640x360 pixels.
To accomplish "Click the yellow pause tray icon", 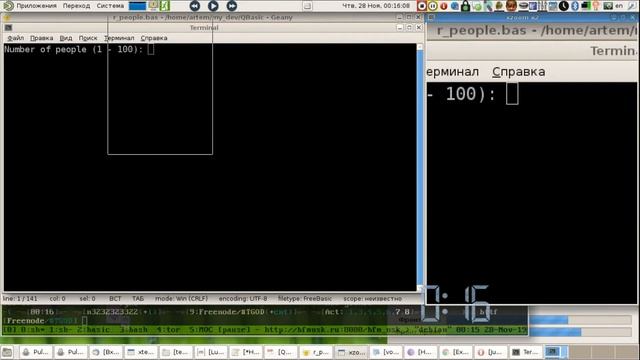I will (433, 6).
